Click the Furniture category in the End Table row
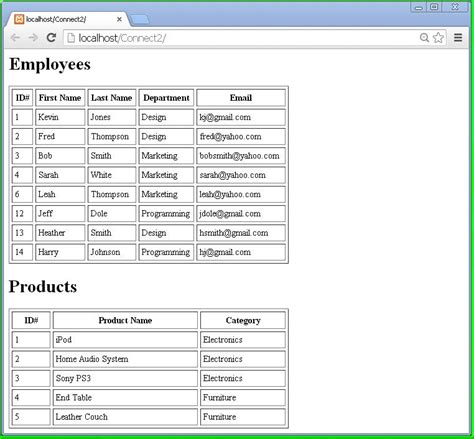The height and width of the screenshot is (439, 474). (243, 398)
